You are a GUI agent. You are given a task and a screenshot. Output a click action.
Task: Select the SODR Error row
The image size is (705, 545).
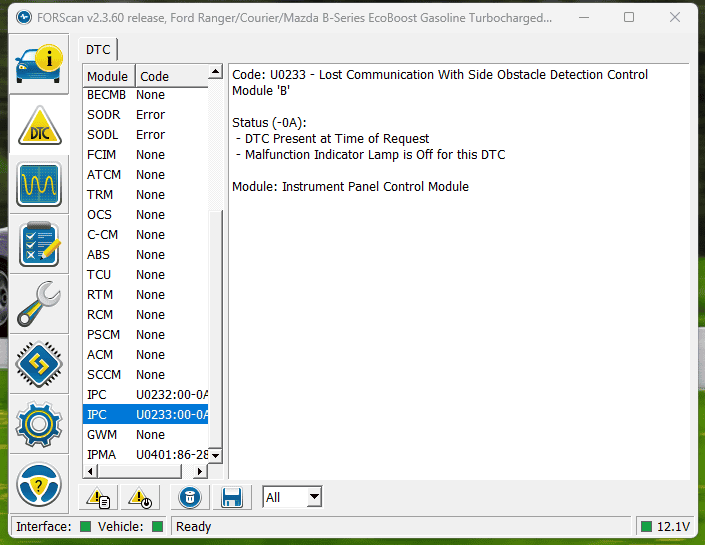145,115
